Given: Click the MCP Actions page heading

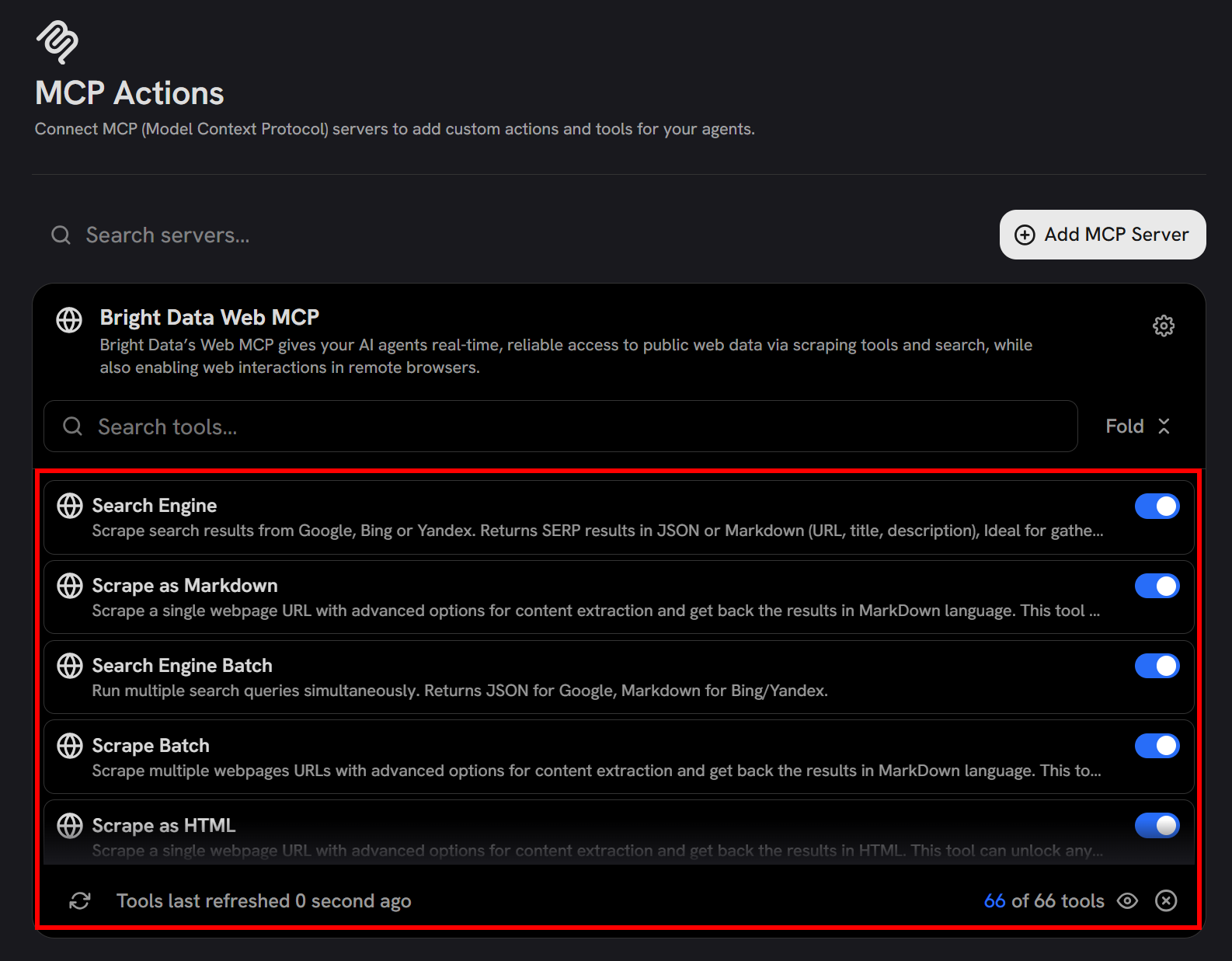Looking at the screenshot, I should (130, 93).
